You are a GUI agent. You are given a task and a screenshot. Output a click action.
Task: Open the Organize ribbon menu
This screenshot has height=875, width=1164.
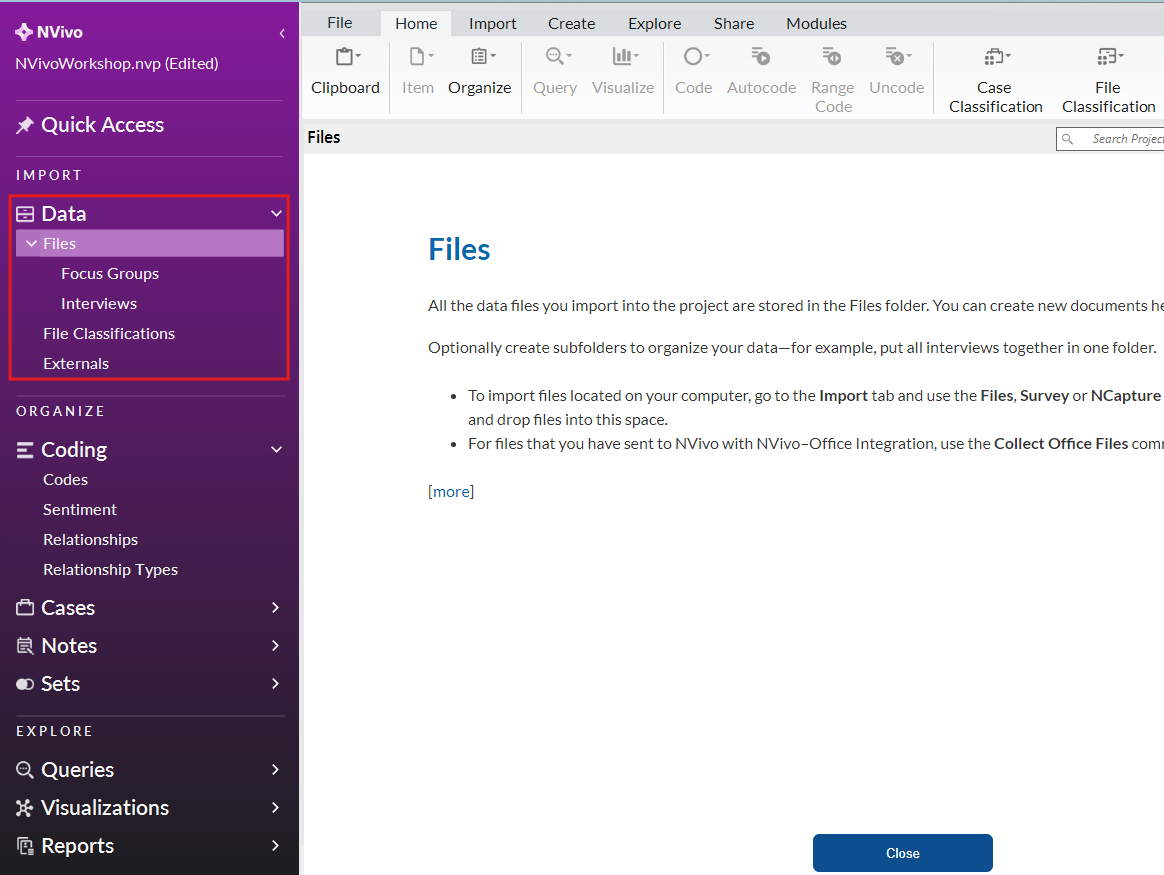click(x=480, y=71)
